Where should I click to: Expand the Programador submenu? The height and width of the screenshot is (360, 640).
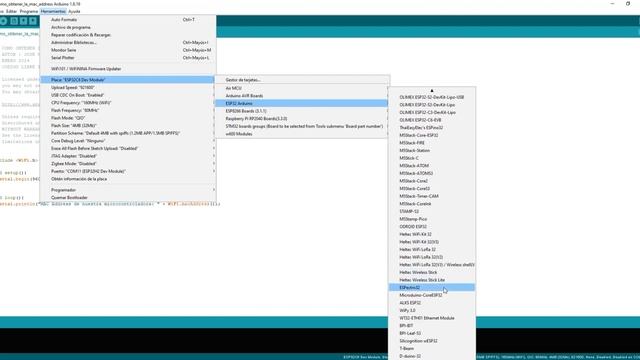click(x=127, y=190)
